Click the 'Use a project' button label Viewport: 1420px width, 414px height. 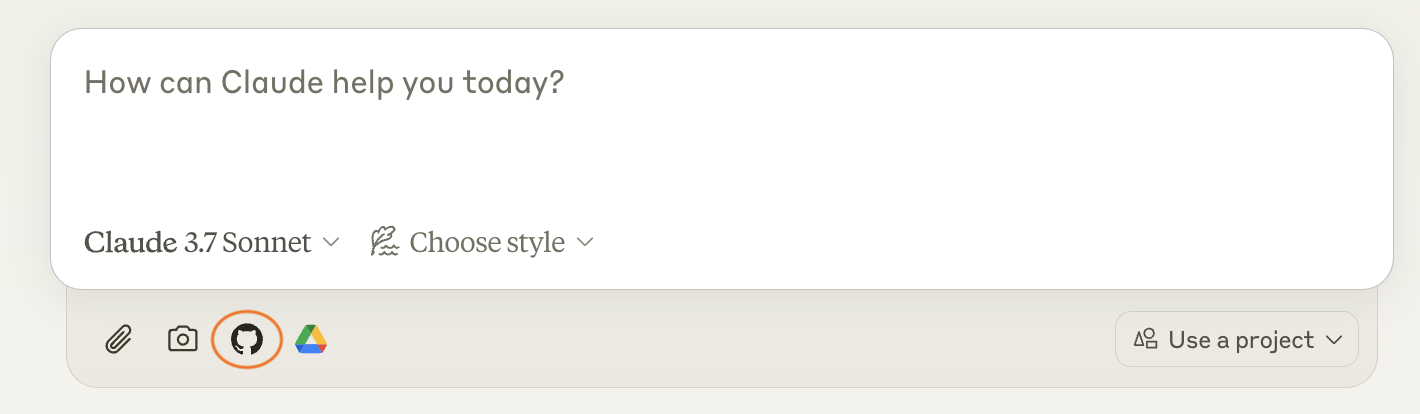coord(1241,340)
